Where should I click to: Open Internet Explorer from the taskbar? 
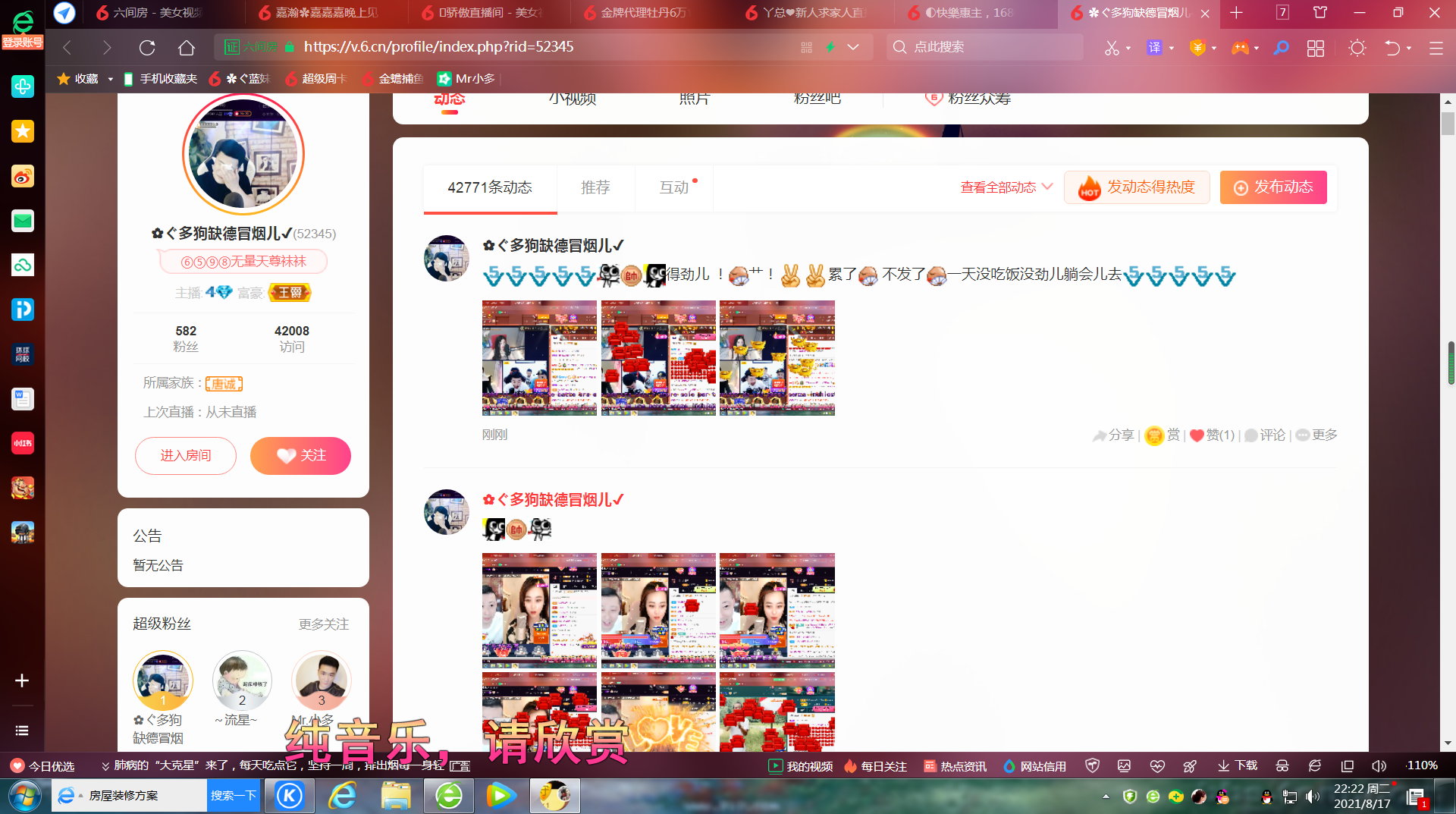(x=343, y=796)
